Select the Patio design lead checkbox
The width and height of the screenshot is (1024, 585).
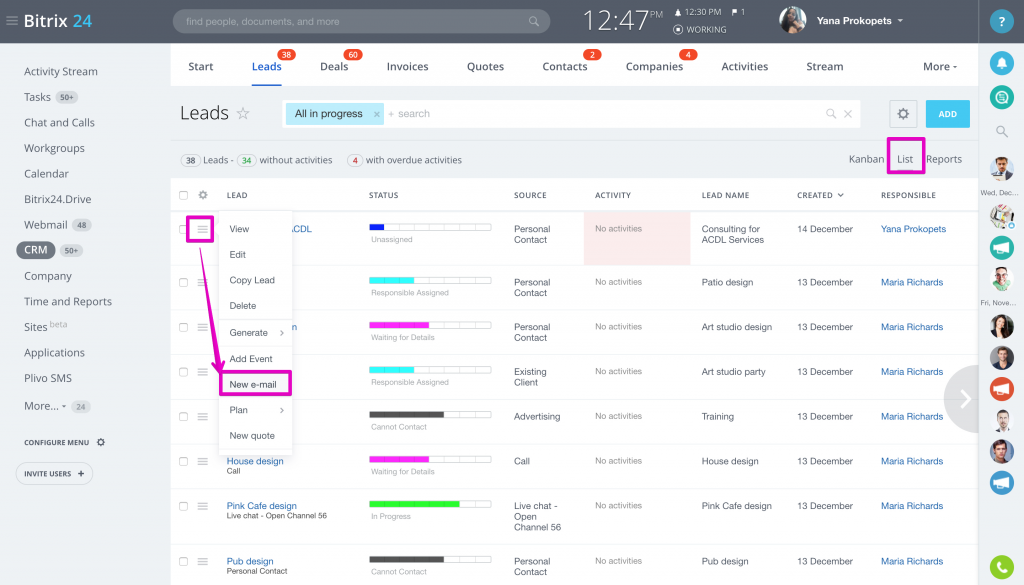[x=184, y=283]
